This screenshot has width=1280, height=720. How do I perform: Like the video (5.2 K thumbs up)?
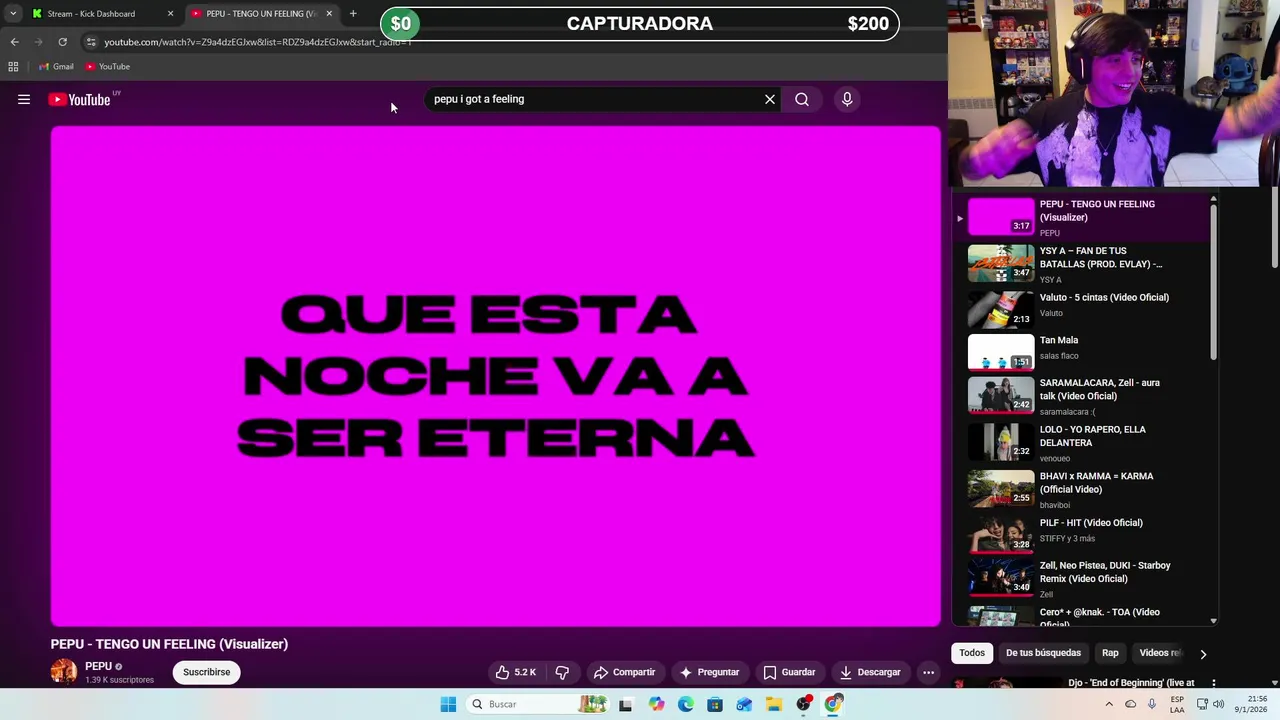click(516, 672)
